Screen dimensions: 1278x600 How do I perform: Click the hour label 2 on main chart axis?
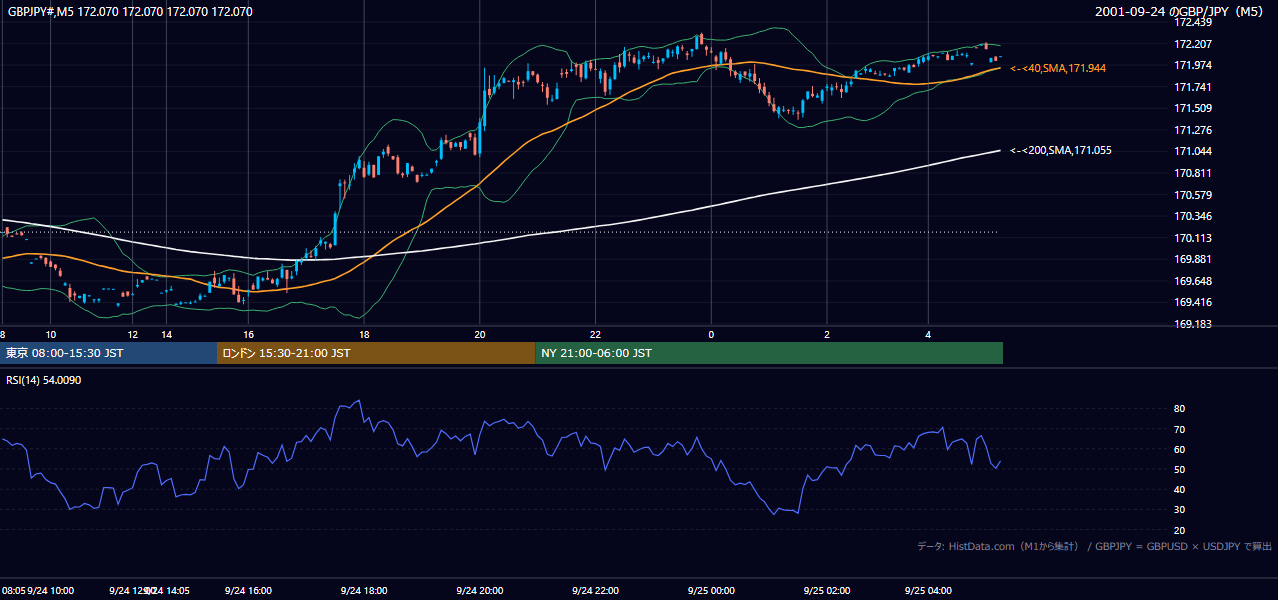827,335
